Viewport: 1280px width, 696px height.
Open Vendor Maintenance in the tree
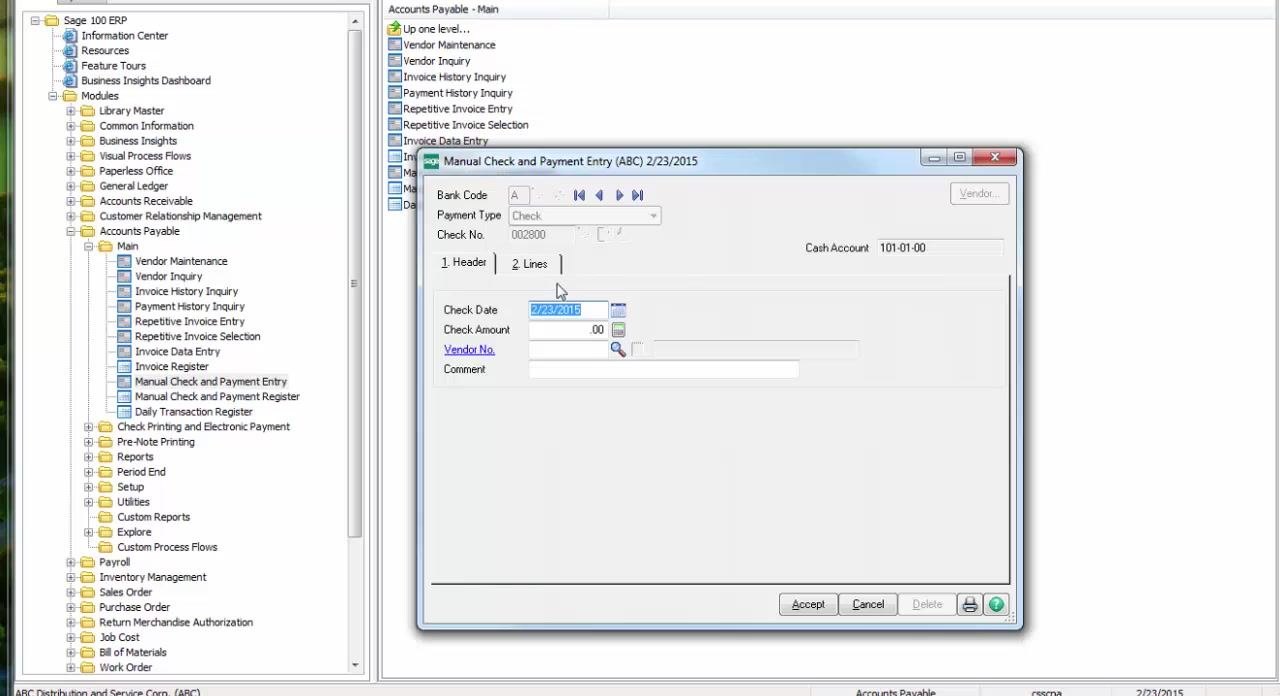(x=181, y=261)
